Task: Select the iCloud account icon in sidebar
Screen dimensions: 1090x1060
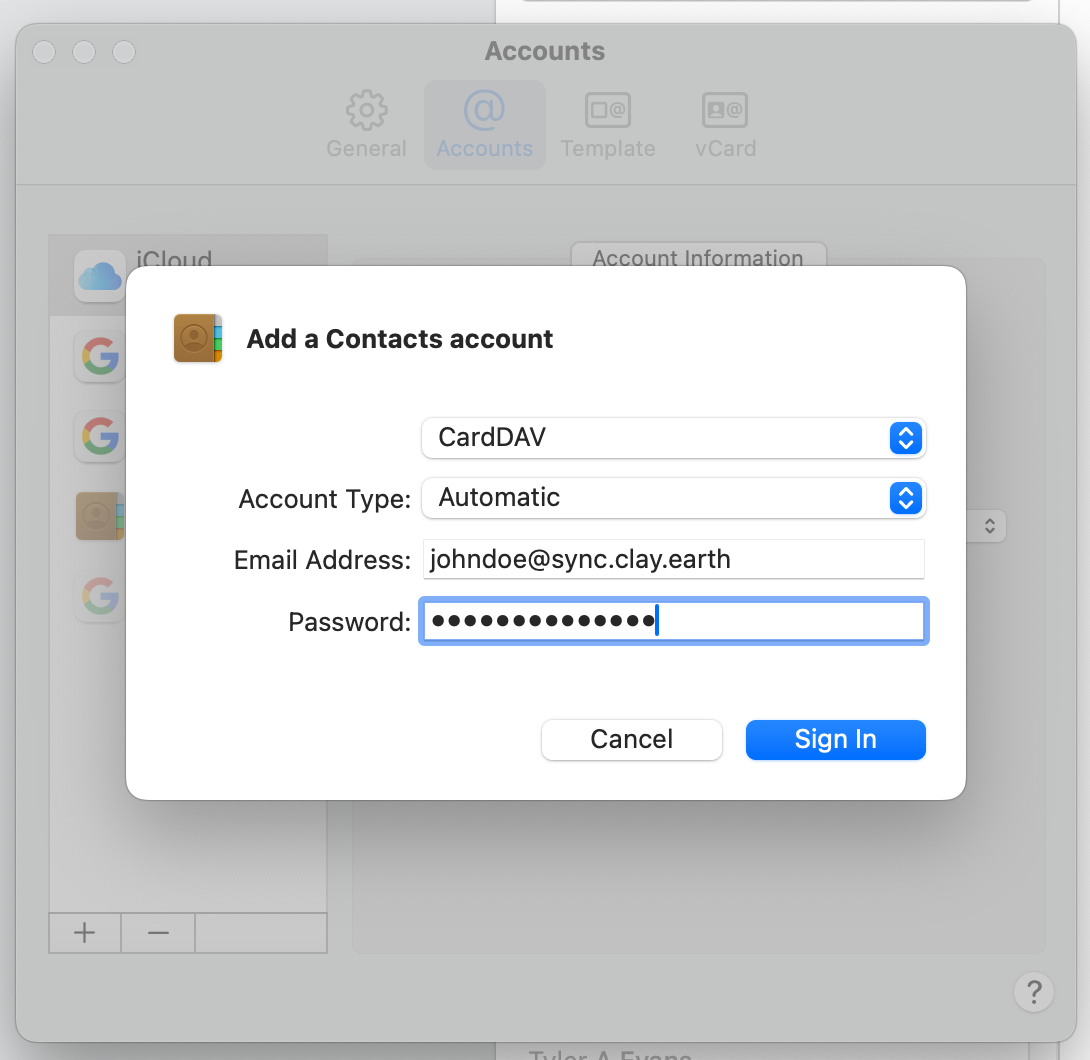Action: [99, 276]
